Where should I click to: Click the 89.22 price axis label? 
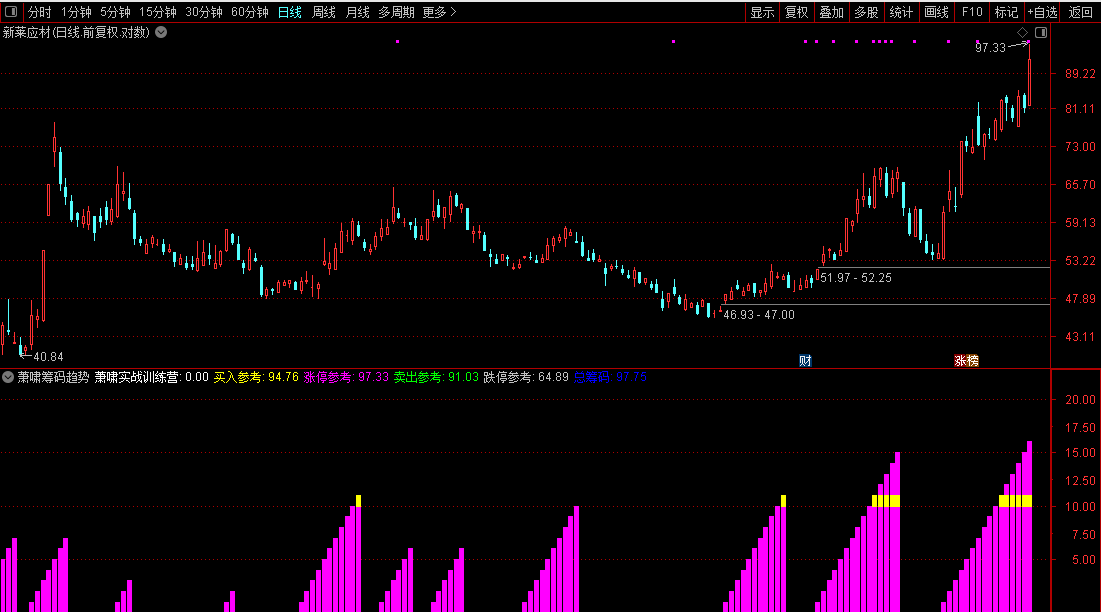(1080, 74)
